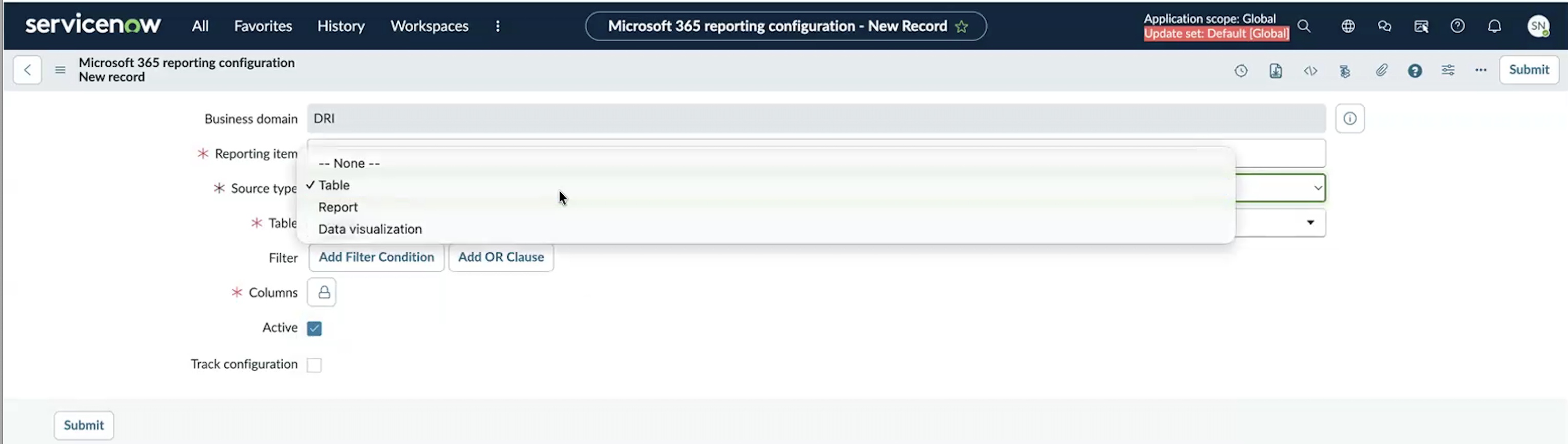Screen dimensions: 1568x444
Task: Open the sidebar discussions chat icon
Action: 1384,26
